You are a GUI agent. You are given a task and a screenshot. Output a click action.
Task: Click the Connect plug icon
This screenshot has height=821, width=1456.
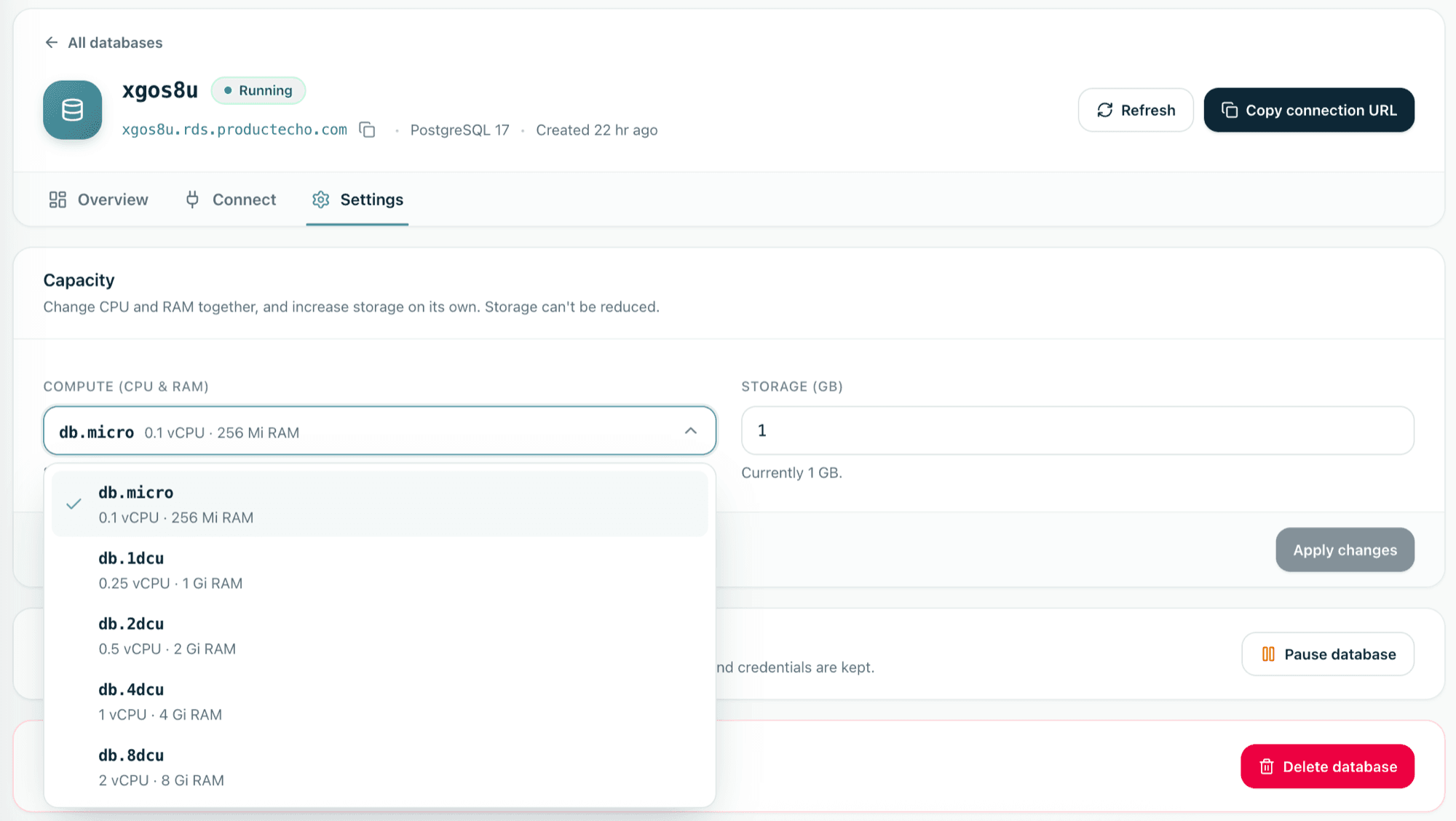[192, 199]
